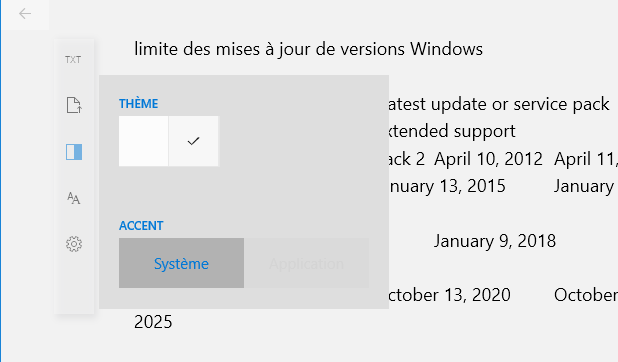Image resolution: width=618 pixels, height=362 pixels.
Task: Click the export document icon in the sidebar
Action: (74, 105)
